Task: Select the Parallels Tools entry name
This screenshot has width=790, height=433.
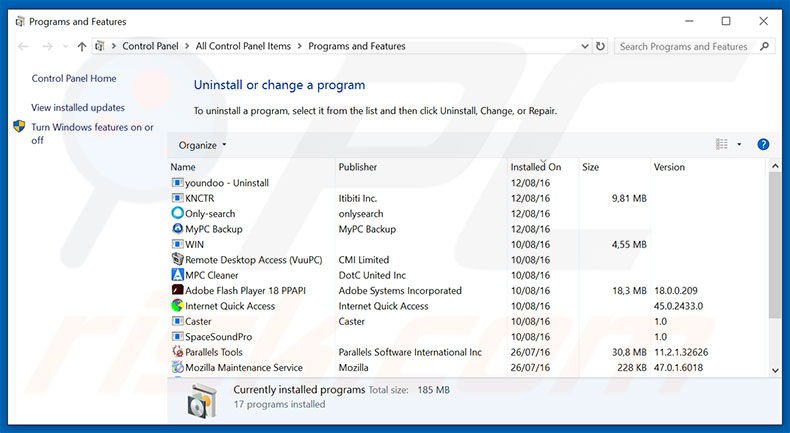Action: (x=214, y=352)
